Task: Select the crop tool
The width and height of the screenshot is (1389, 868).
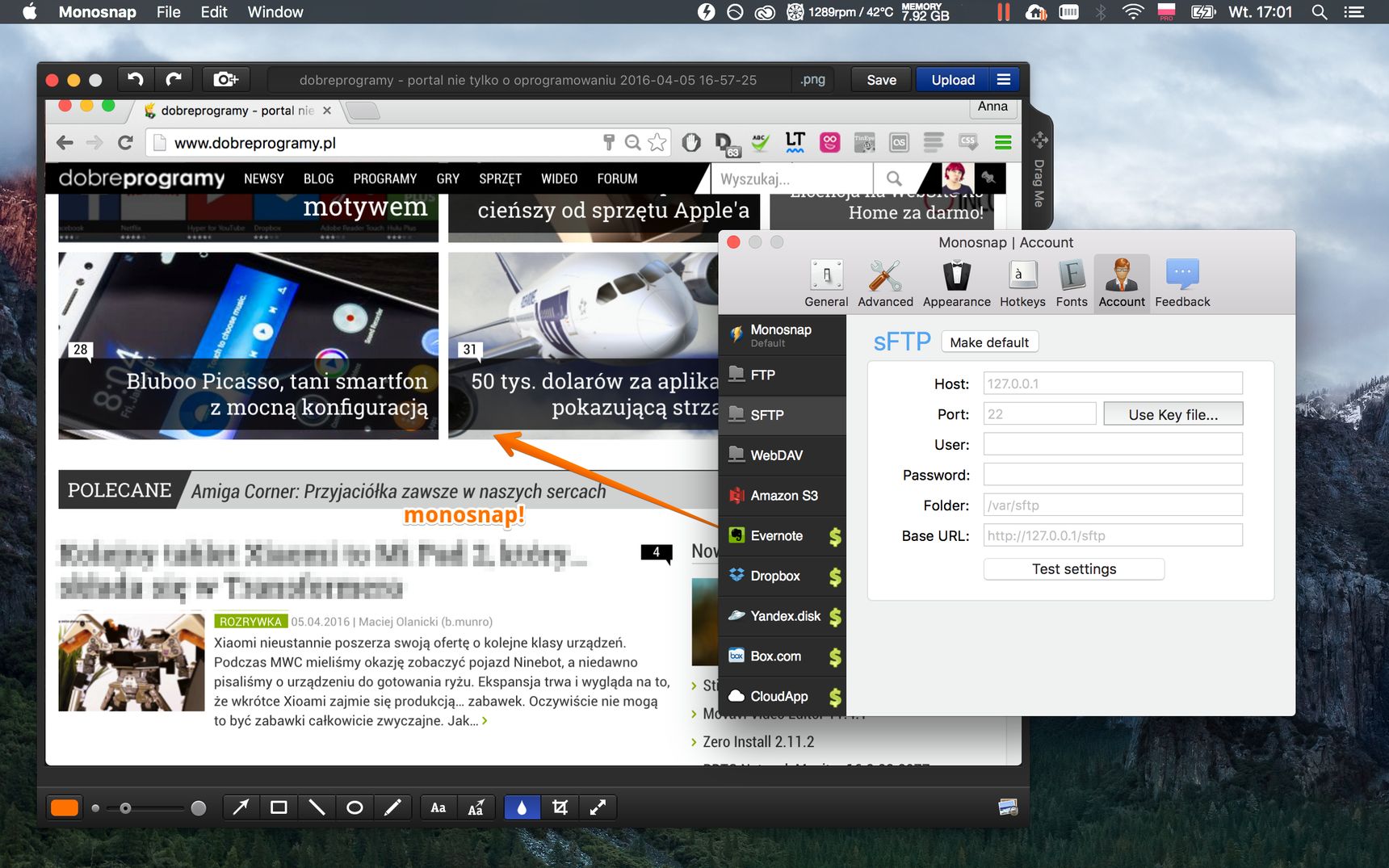Action: tap(560, 807)
